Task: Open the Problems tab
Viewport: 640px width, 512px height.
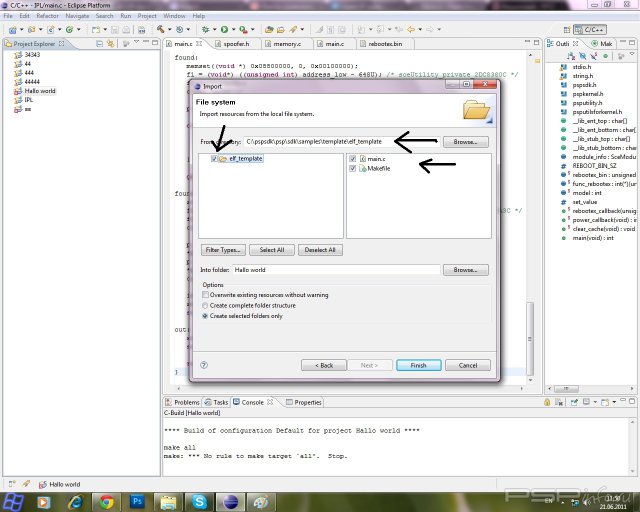Action: [187, 402]
